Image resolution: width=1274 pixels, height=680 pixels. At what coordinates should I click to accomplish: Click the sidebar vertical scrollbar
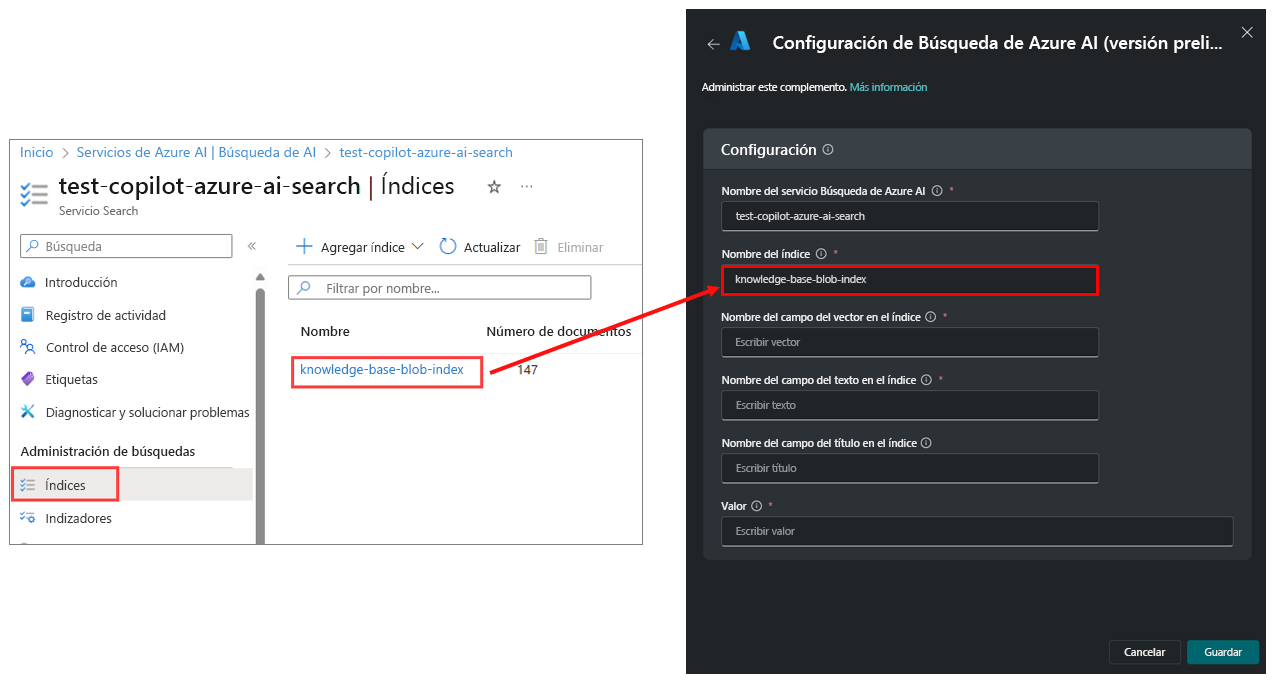pyautogui.click(x=261, y=414)
